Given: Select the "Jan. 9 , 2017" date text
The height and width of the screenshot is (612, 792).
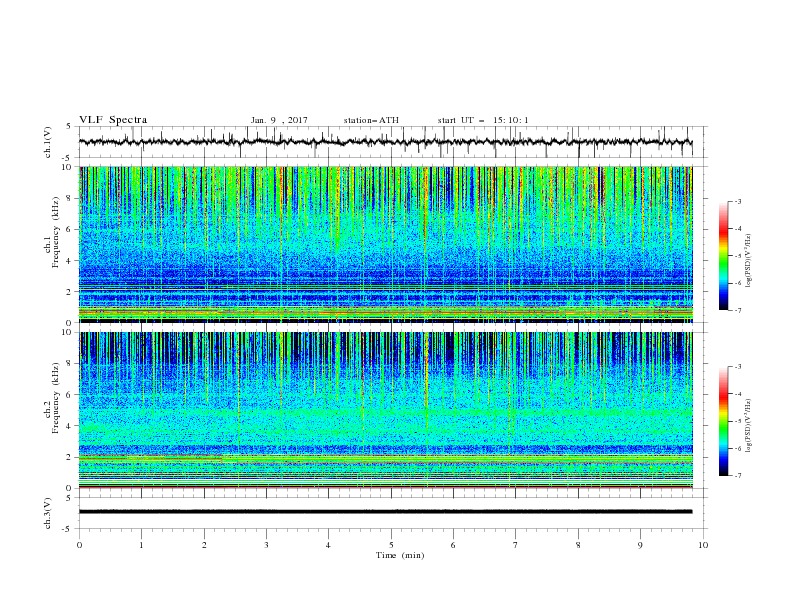Looking at the screenshot, I should tap(279, 120).
